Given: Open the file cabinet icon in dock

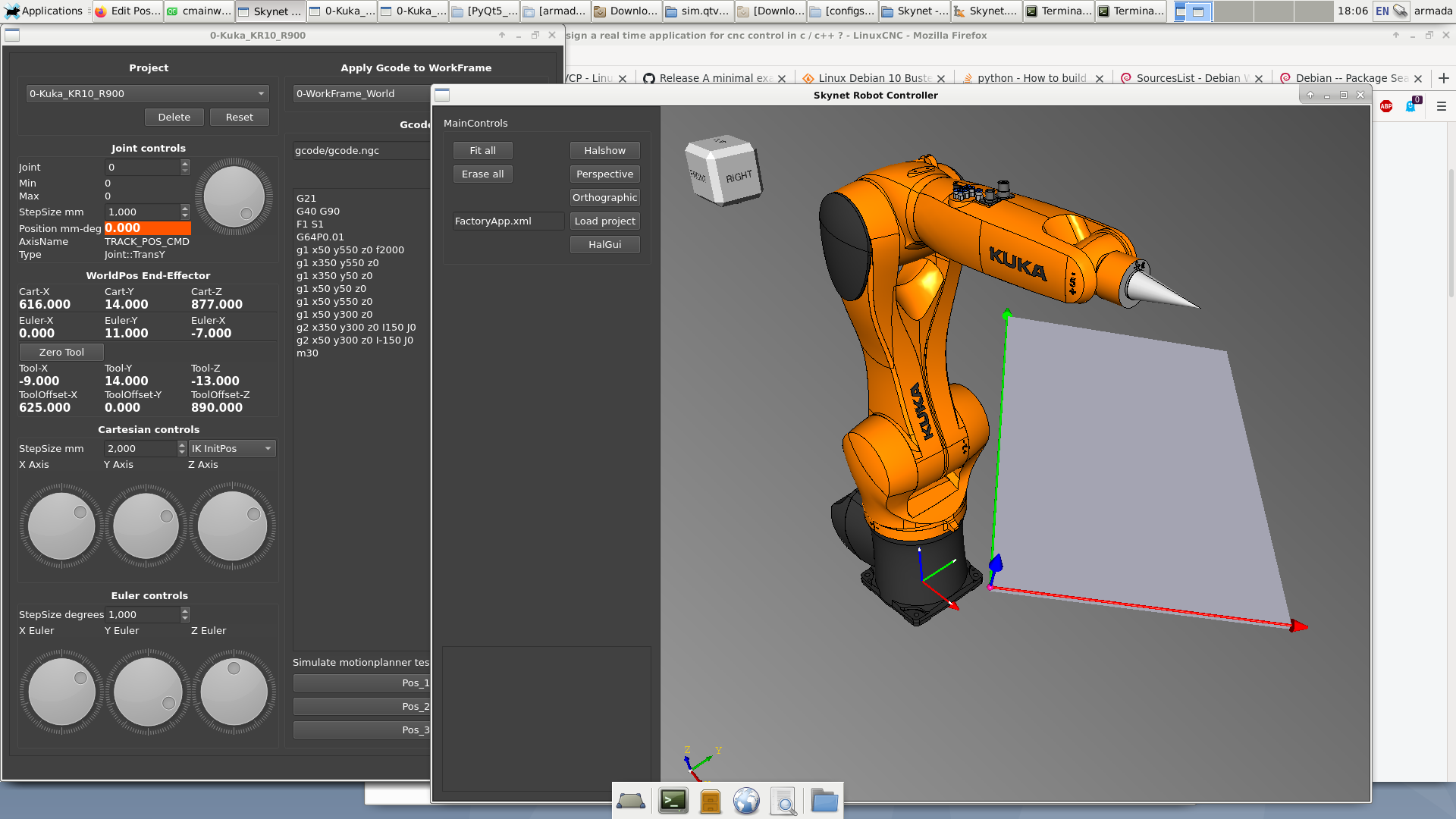Looking at the screenshot, I should pos(710,801).
